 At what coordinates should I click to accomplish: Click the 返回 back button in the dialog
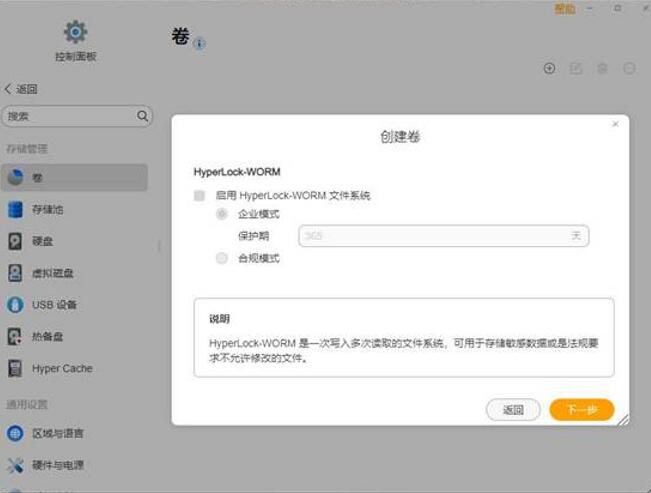(x=513, y=410)
